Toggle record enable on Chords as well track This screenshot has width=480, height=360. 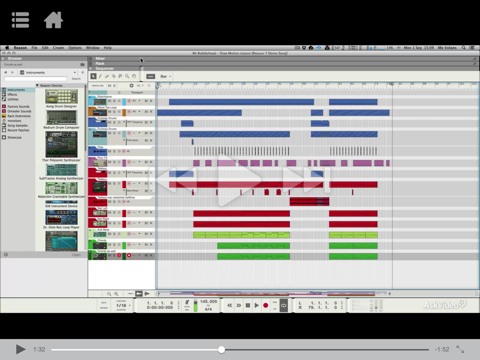tap(129, 256)
